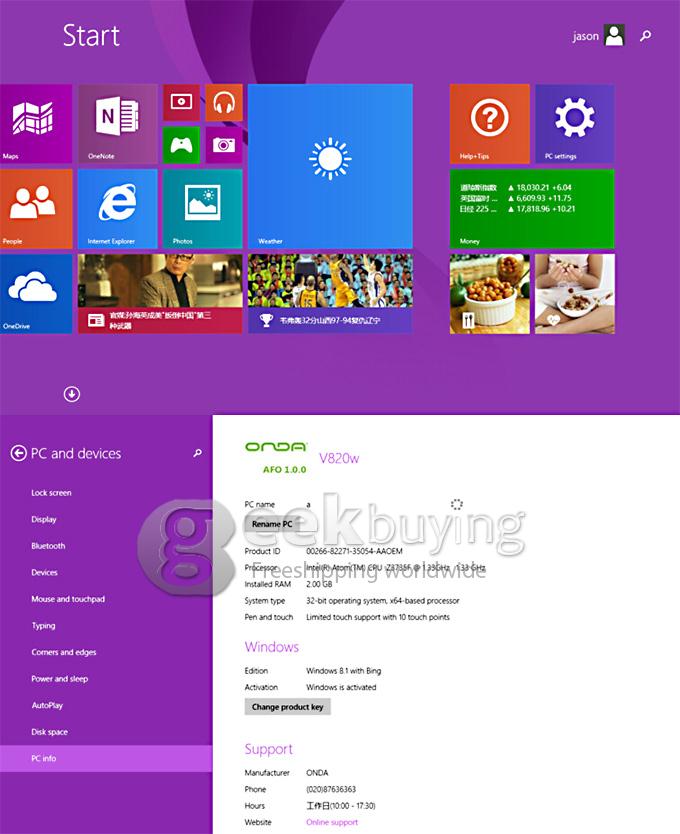The height and width of the screenshot is (834, 680).
Task: Click Installed RAM value 2.00 GB
Action: (319, 584)
